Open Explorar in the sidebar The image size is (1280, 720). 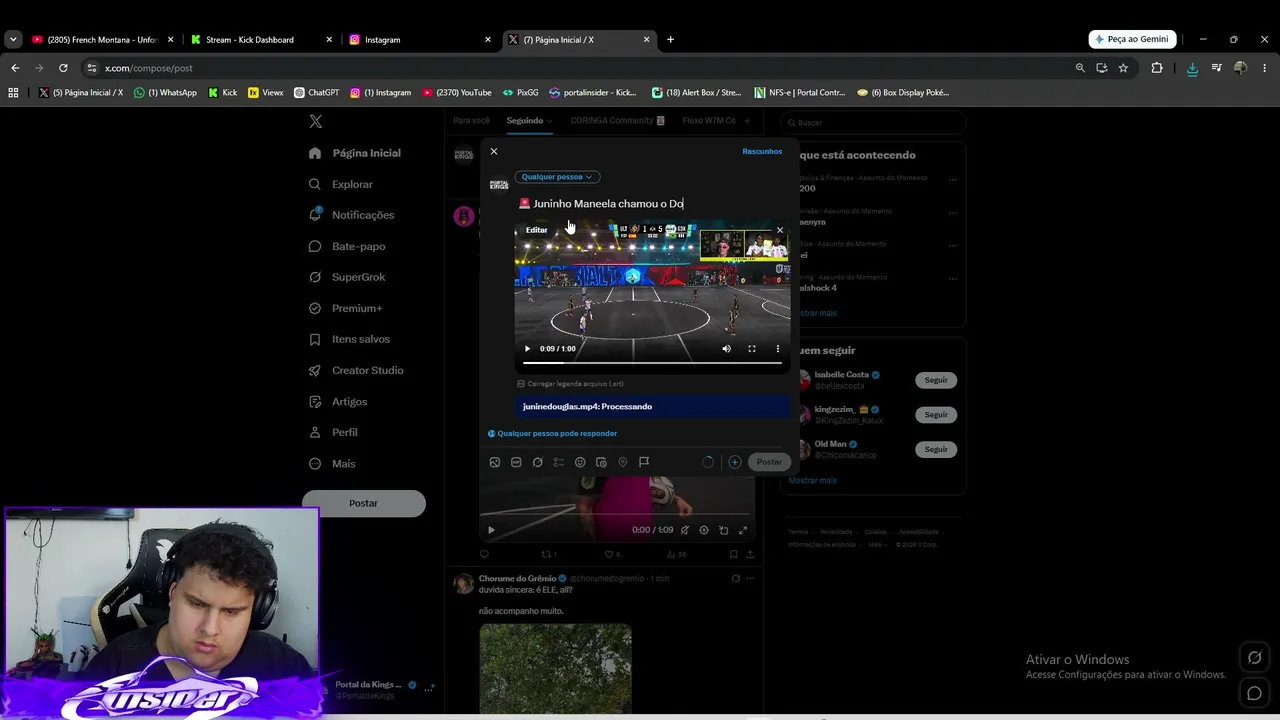(341, 184)
